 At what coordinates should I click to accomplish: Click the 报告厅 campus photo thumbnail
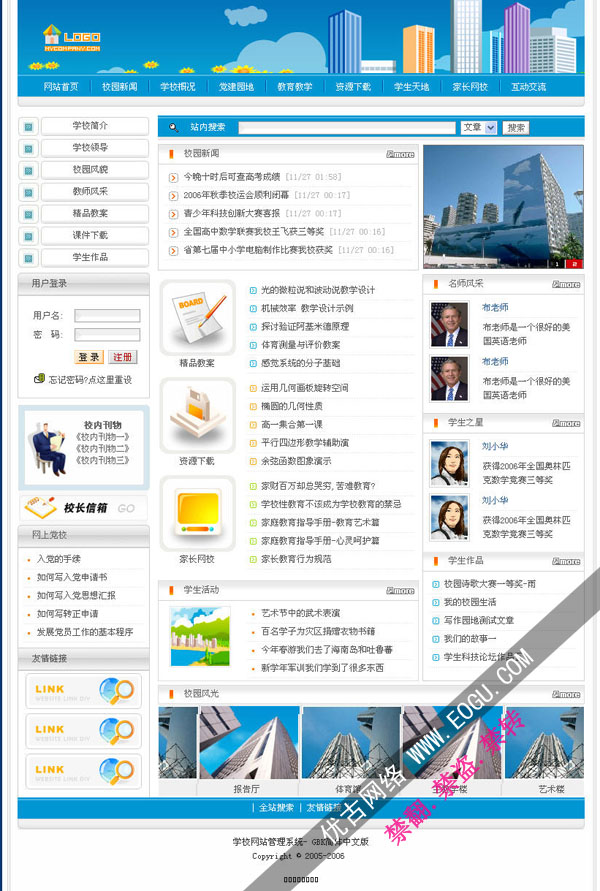pos(245,743)
